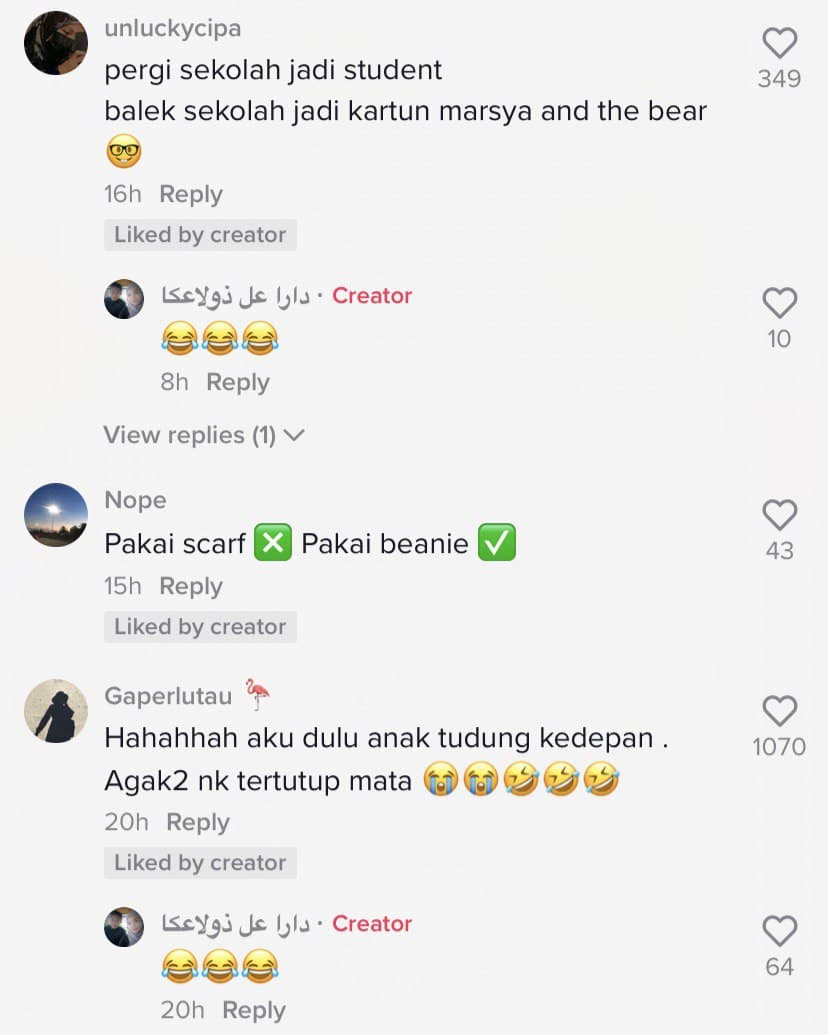Open unluckycipa's profile picture

(x=56, y=43)
